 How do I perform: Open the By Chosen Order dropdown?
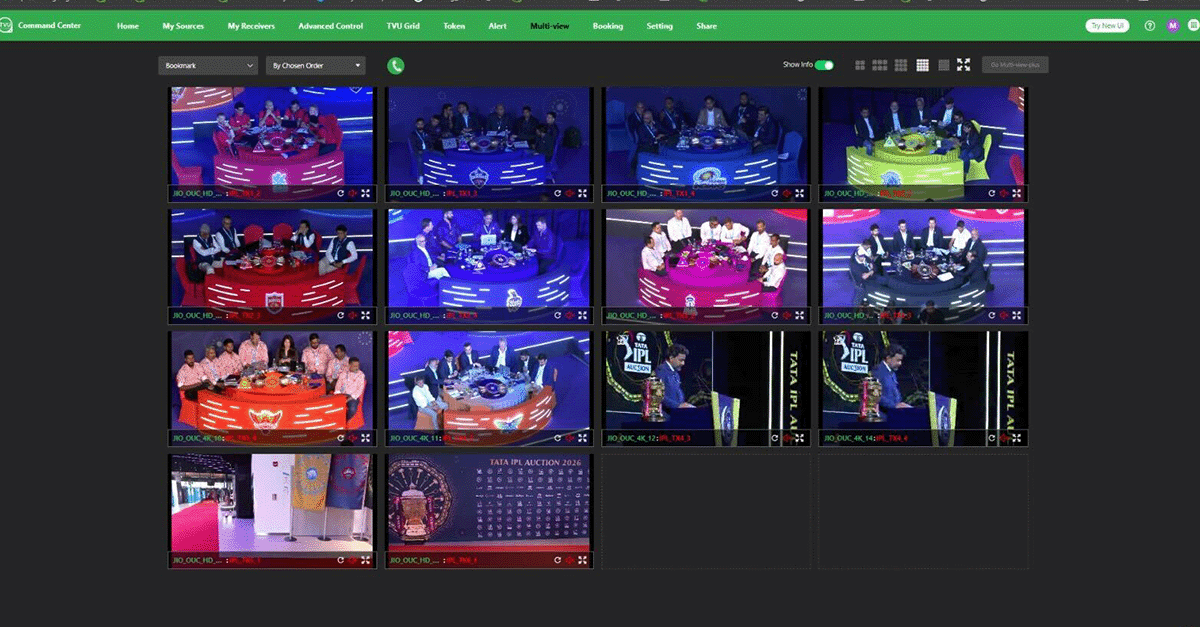click(x=316, y=66)
